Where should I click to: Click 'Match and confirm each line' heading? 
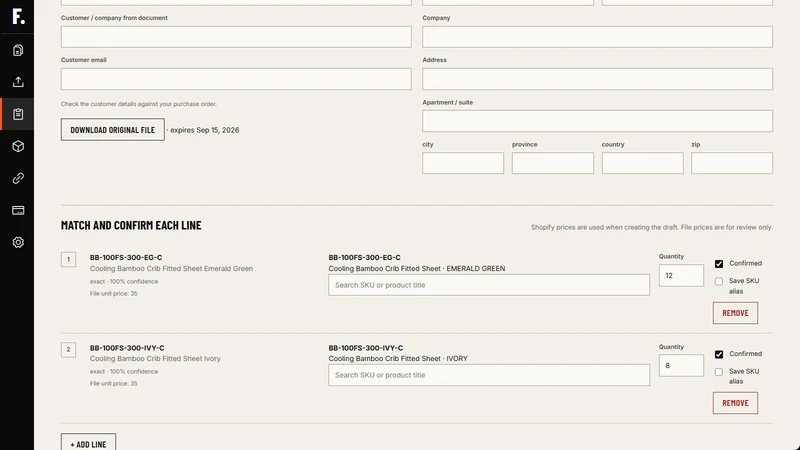pyautogui.click(x=131, y=225)
